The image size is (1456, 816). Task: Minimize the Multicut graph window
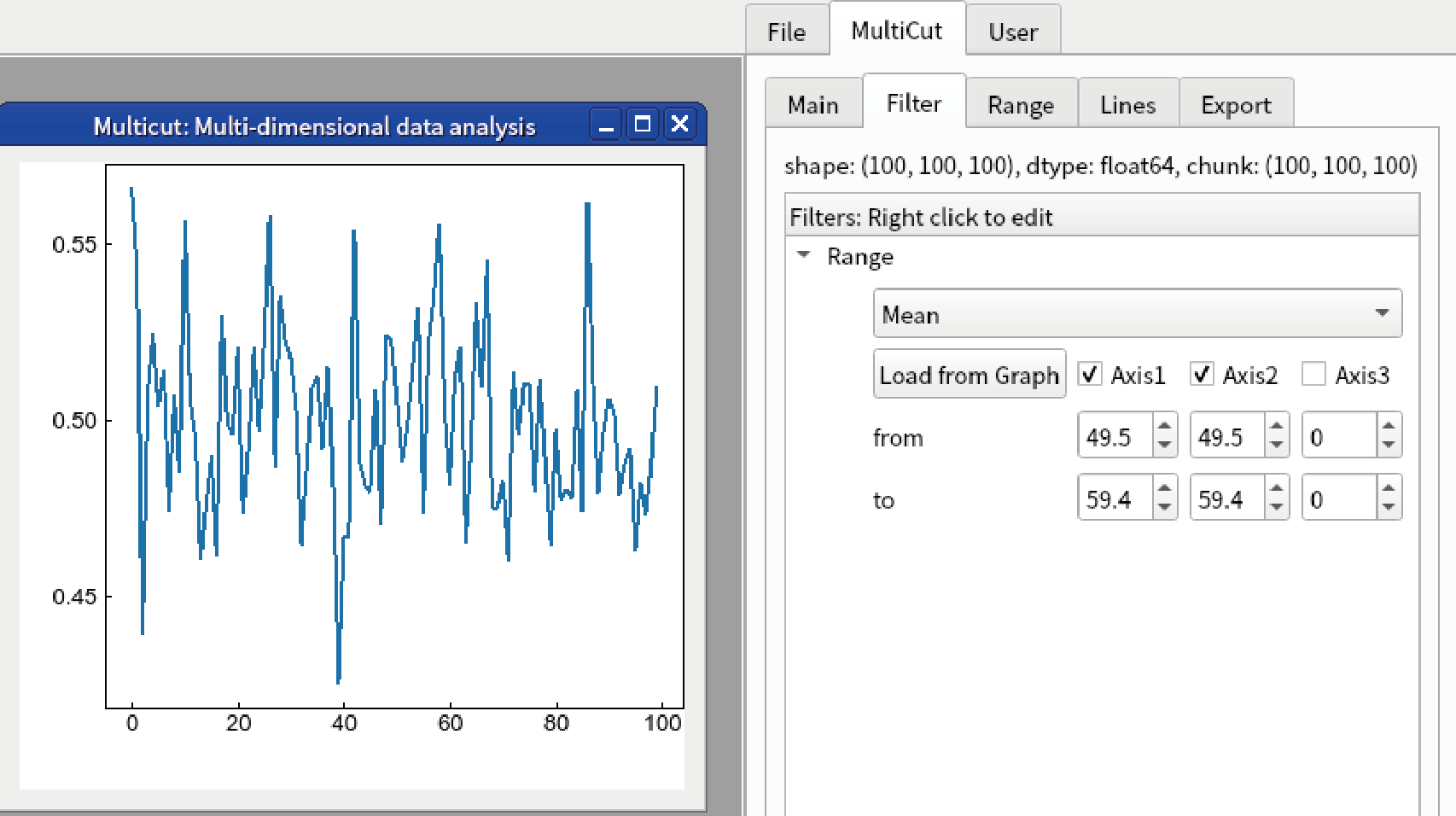coord(606,125)
